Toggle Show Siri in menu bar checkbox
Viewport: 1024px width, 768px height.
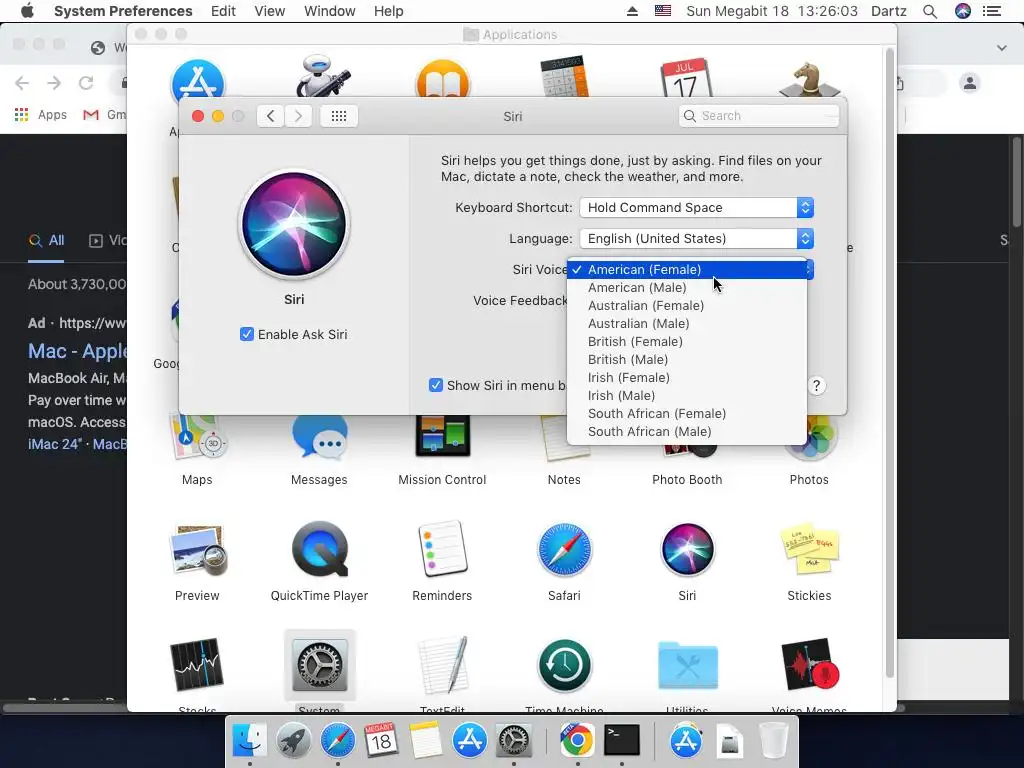[x=436, y=385]
